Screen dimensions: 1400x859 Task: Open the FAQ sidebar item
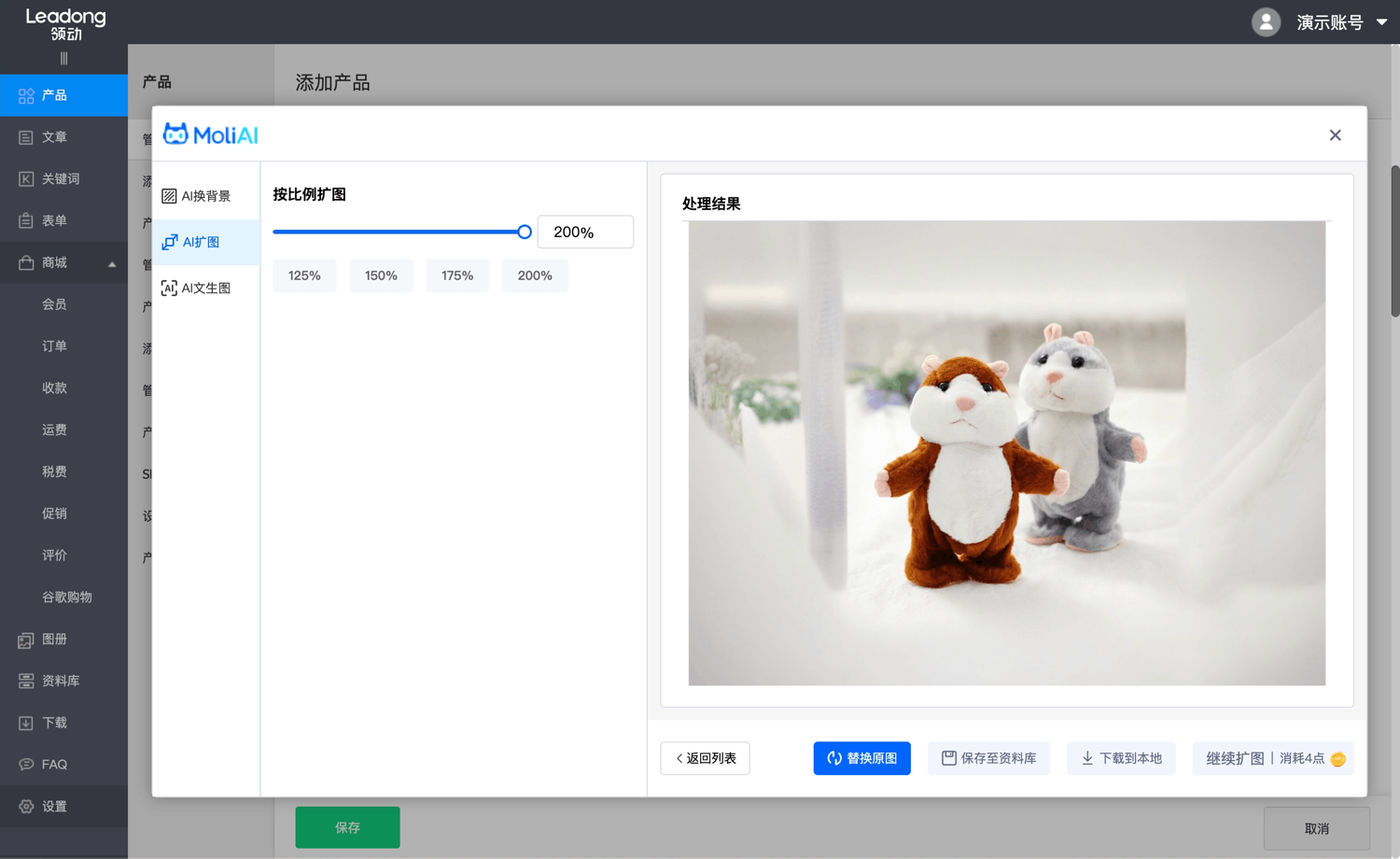(53, 765)
